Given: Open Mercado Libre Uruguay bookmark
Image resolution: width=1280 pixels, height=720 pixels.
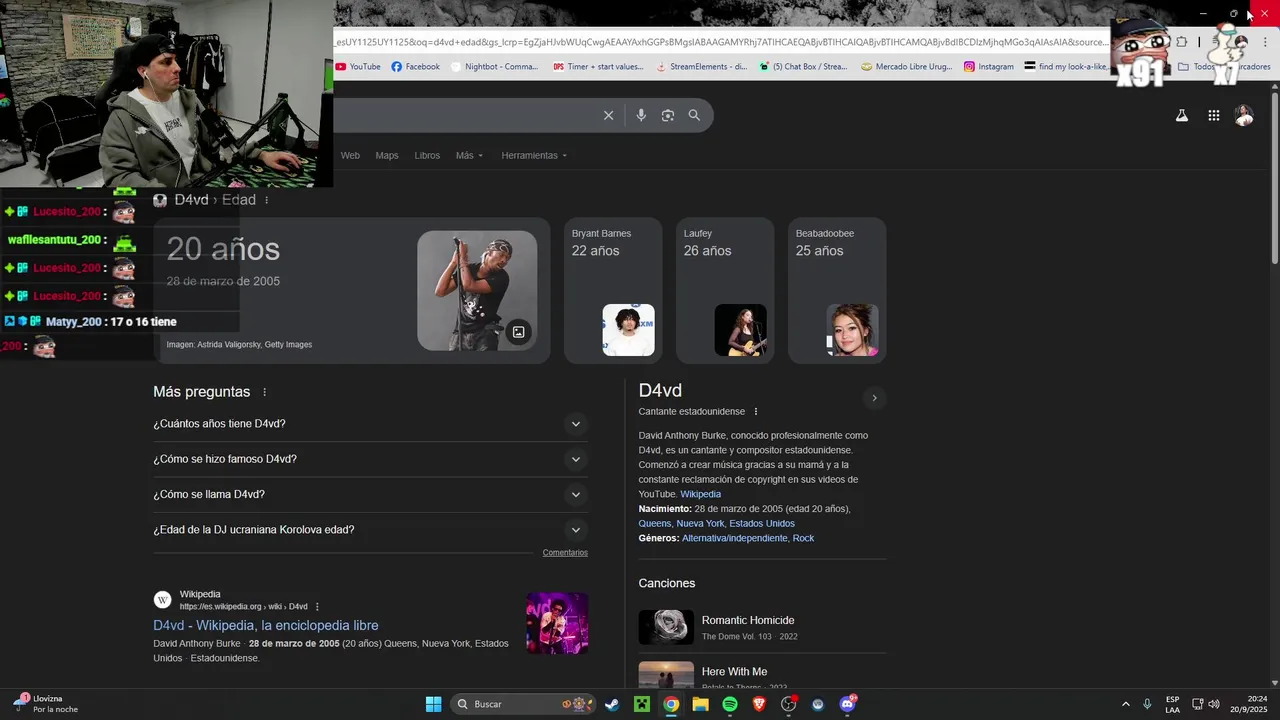Looking at the screenshot, I should [907, 67].
